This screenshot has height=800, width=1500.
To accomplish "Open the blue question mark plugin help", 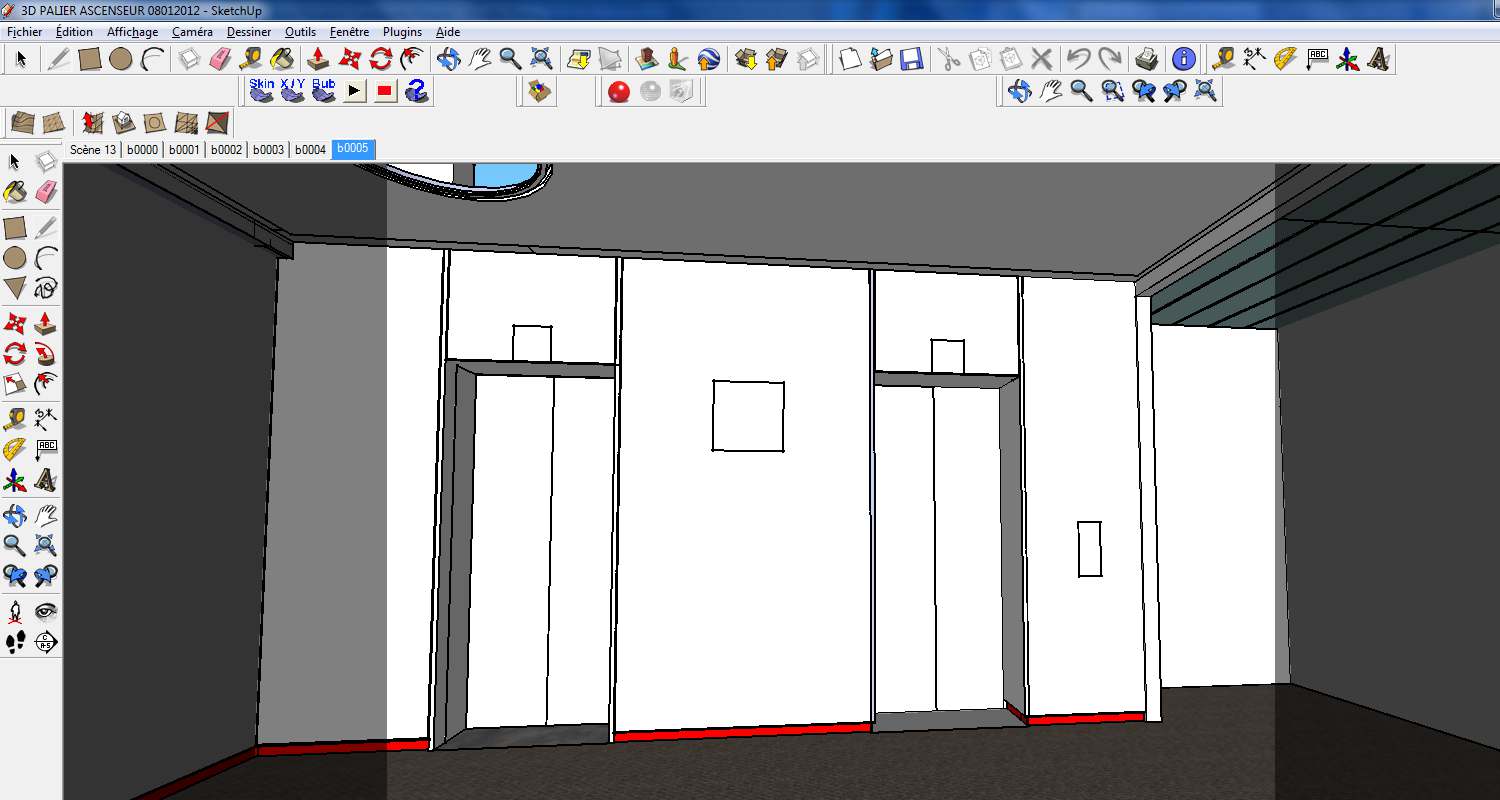I will tap(417, 91).
